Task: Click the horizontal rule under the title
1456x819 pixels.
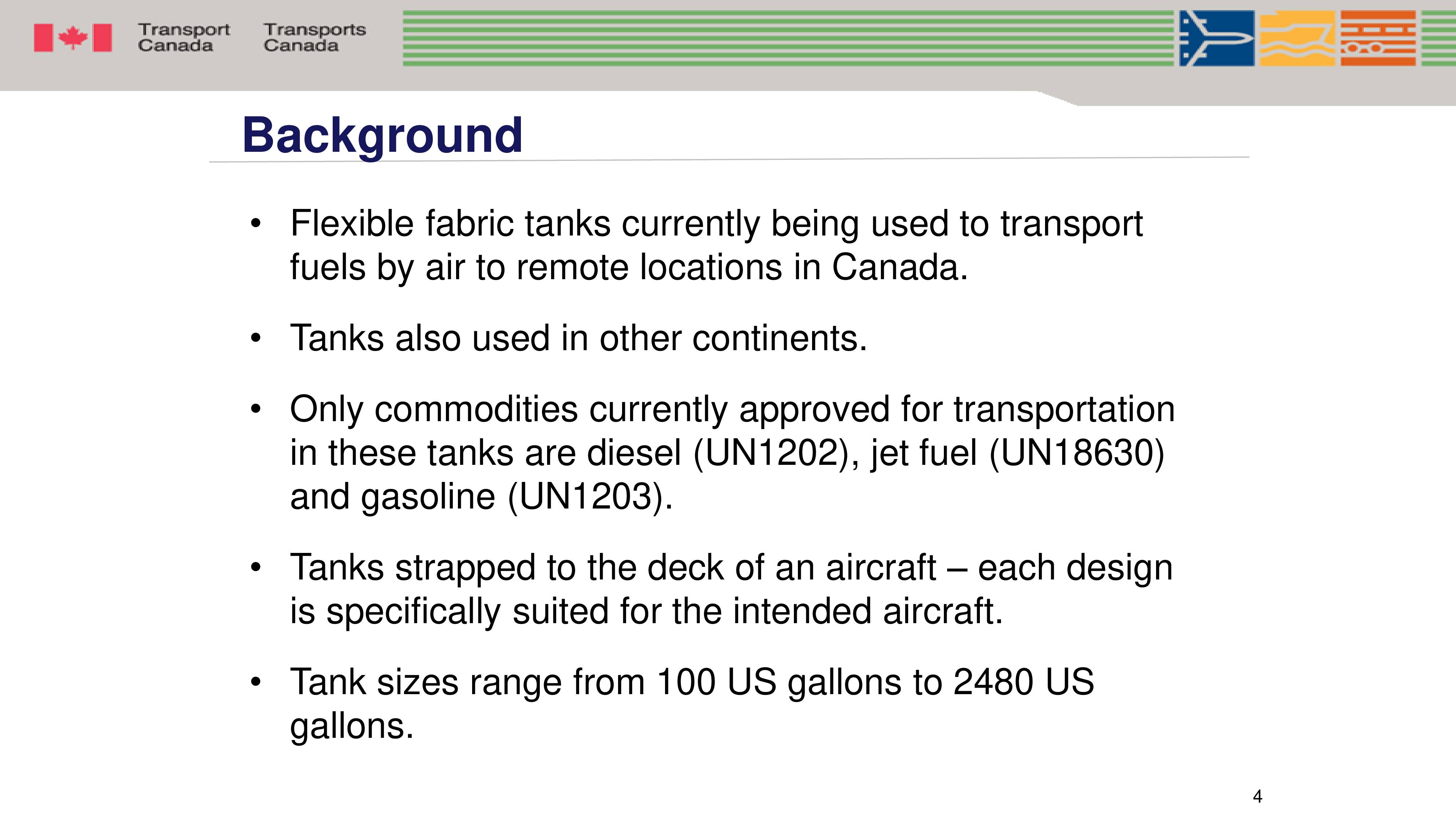Action: tap(729, 159)
